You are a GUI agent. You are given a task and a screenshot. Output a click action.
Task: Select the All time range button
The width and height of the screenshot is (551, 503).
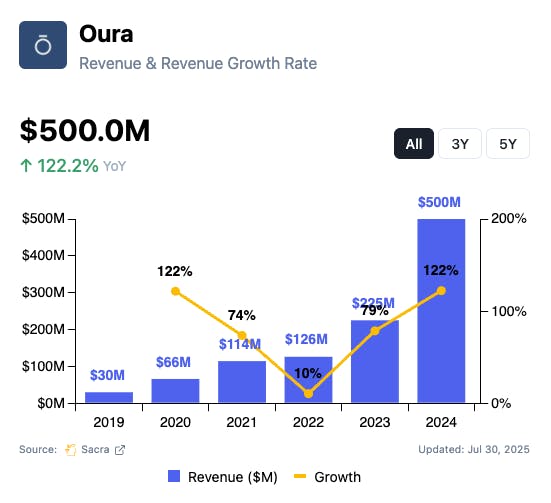coord(414,144)
